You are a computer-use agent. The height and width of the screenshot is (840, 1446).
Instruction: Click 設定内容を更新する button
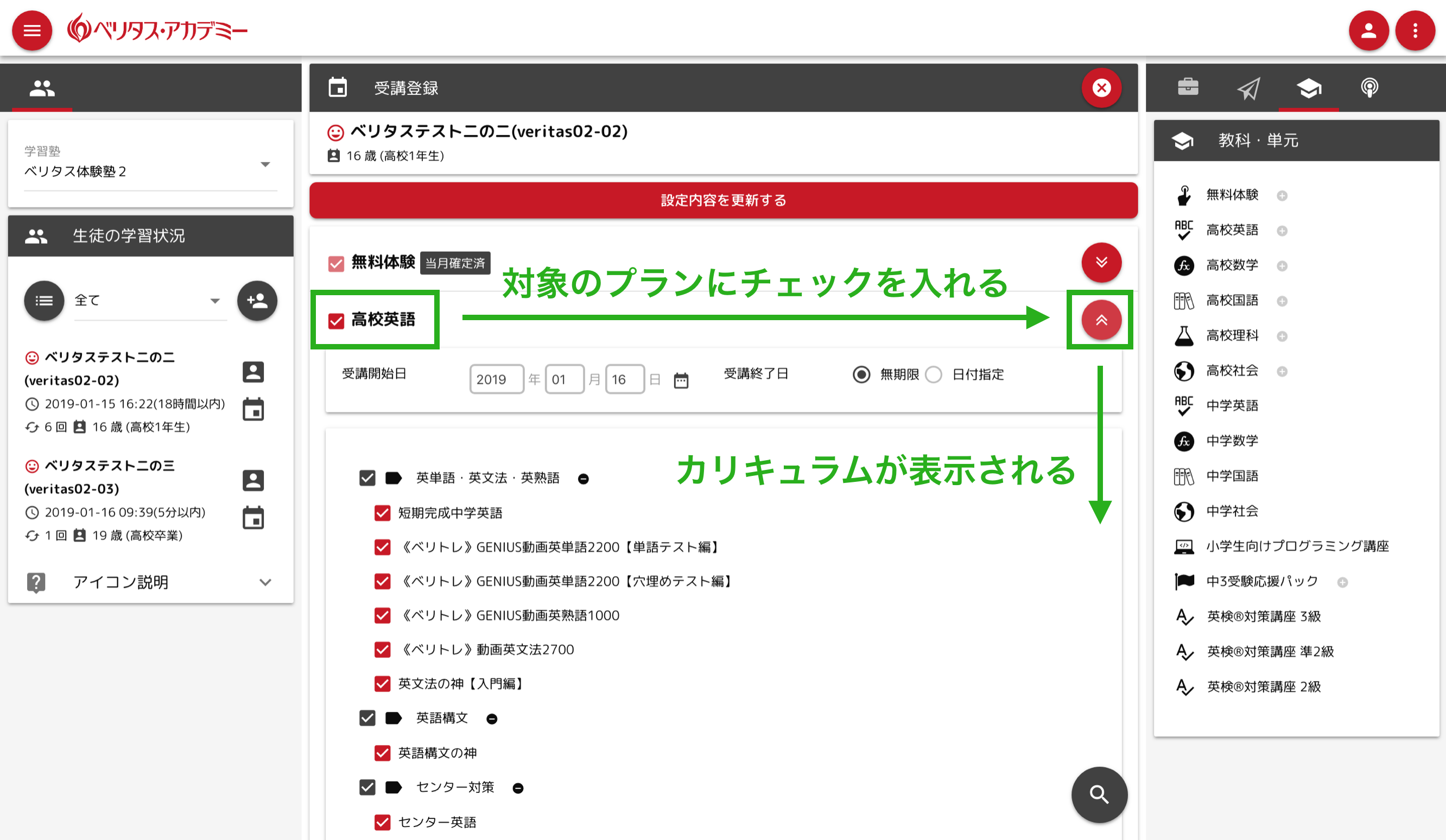pos(723,200)
